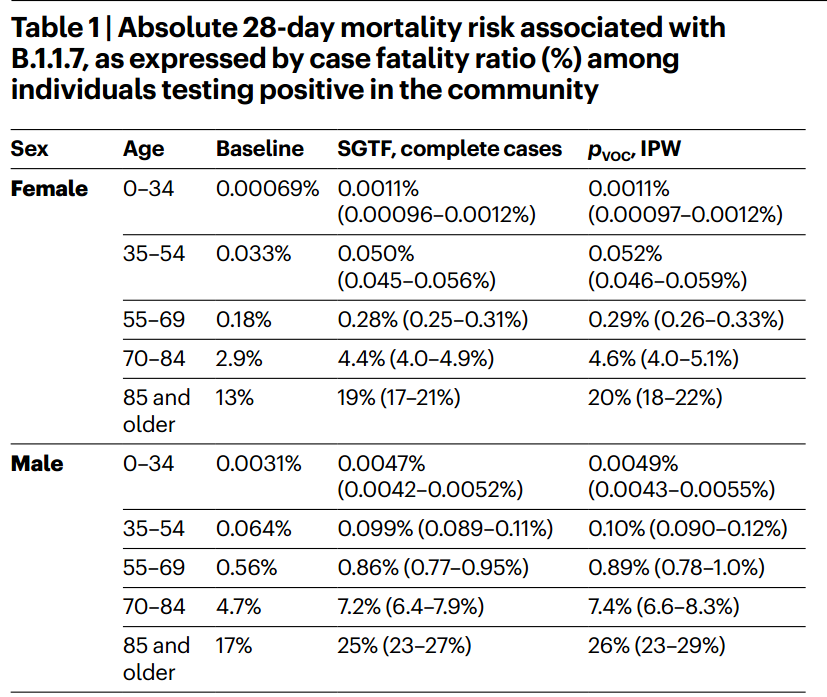Click the 20% (18–22%) cell
The height and width of the screenshot is (697, 827).
pos(655,397)
